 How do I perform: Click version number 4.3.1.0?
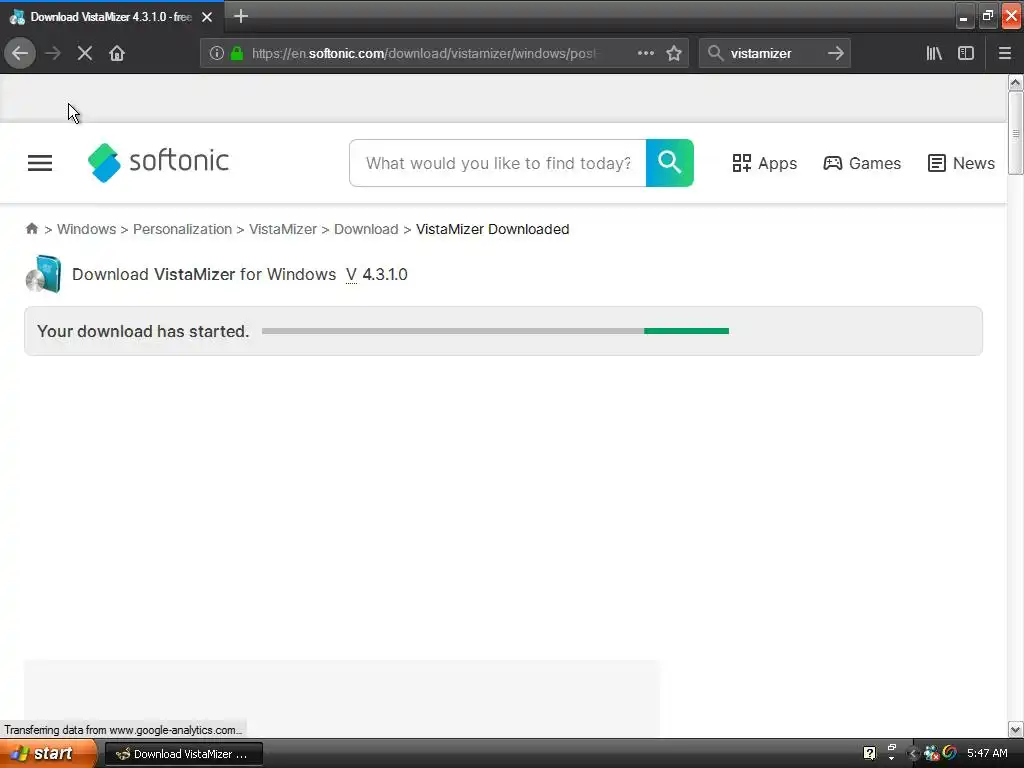point(385,274)
